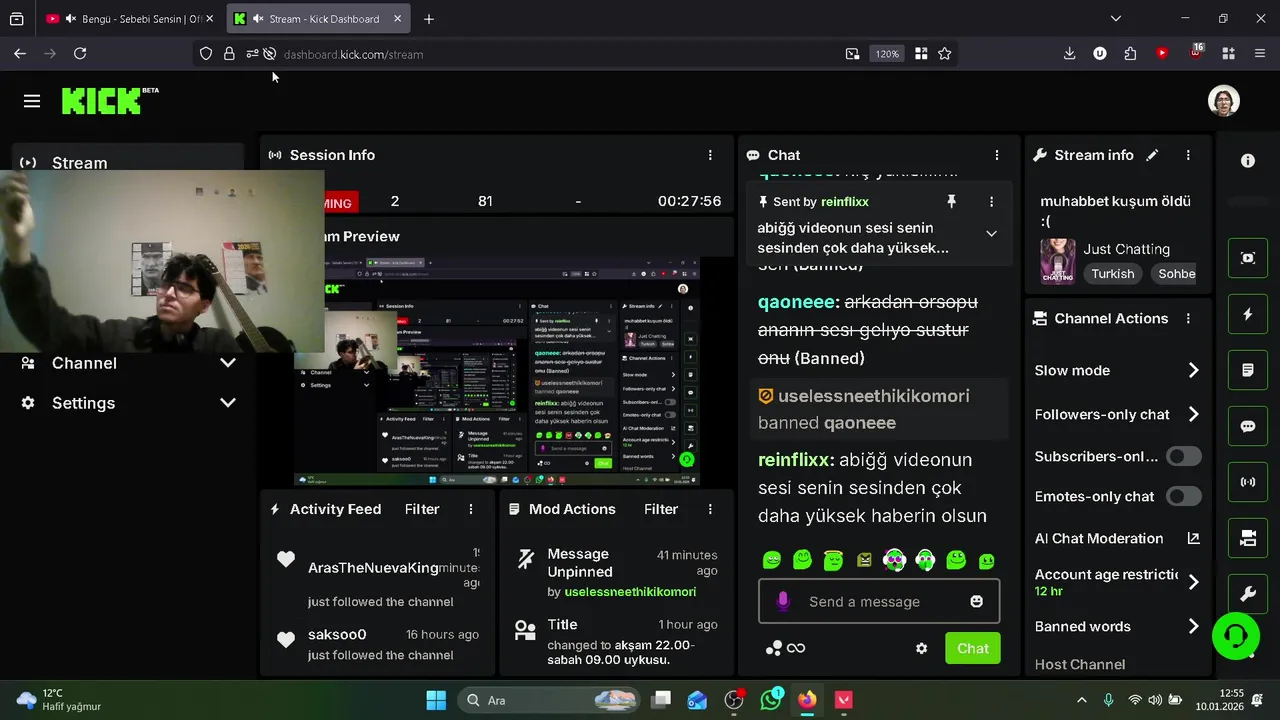Viewport: 1280px width, 720px height.
Task: Click the Turkish language tag
Action: pos(1113,273)
